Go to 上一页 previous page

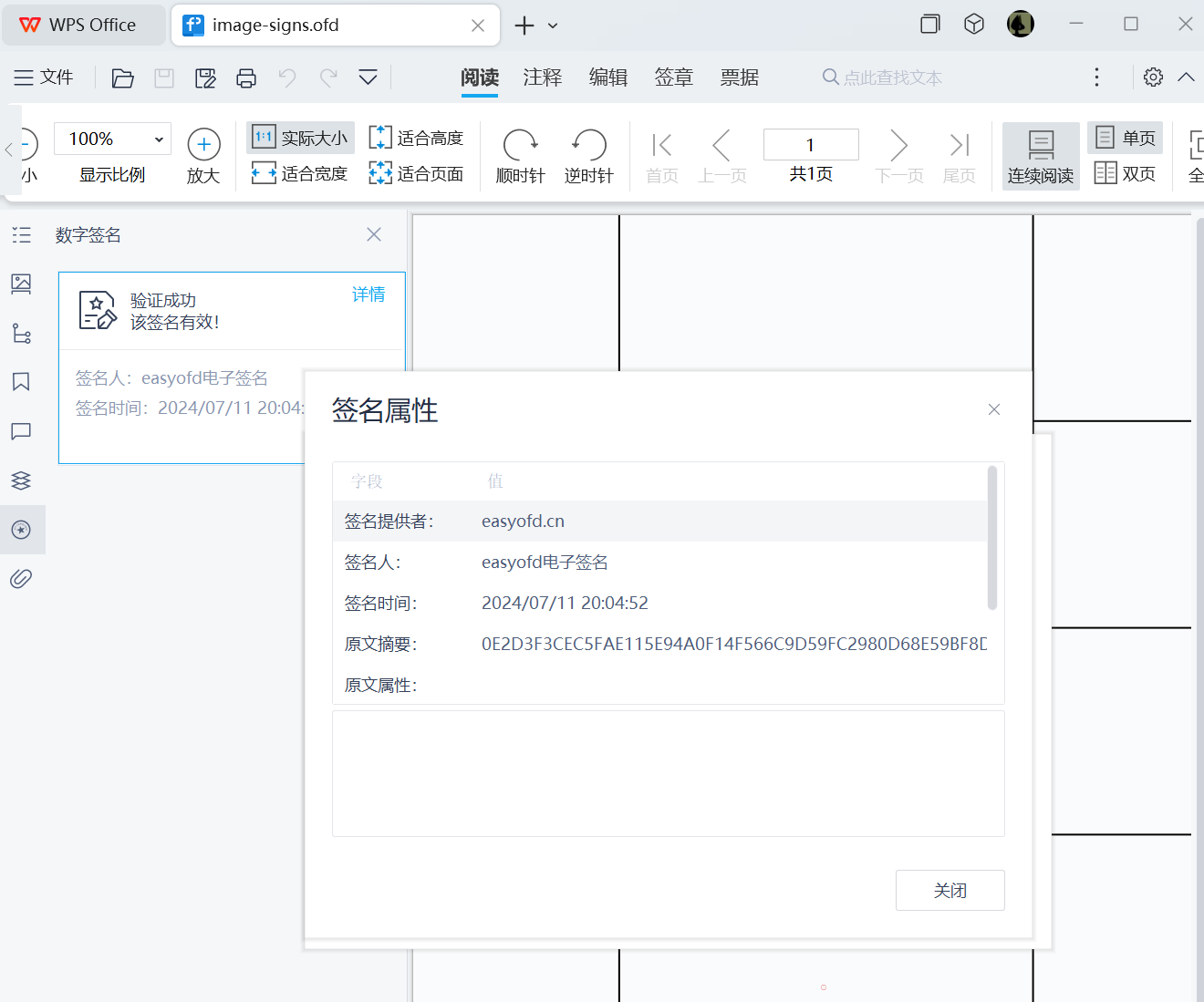coord(722,157)
